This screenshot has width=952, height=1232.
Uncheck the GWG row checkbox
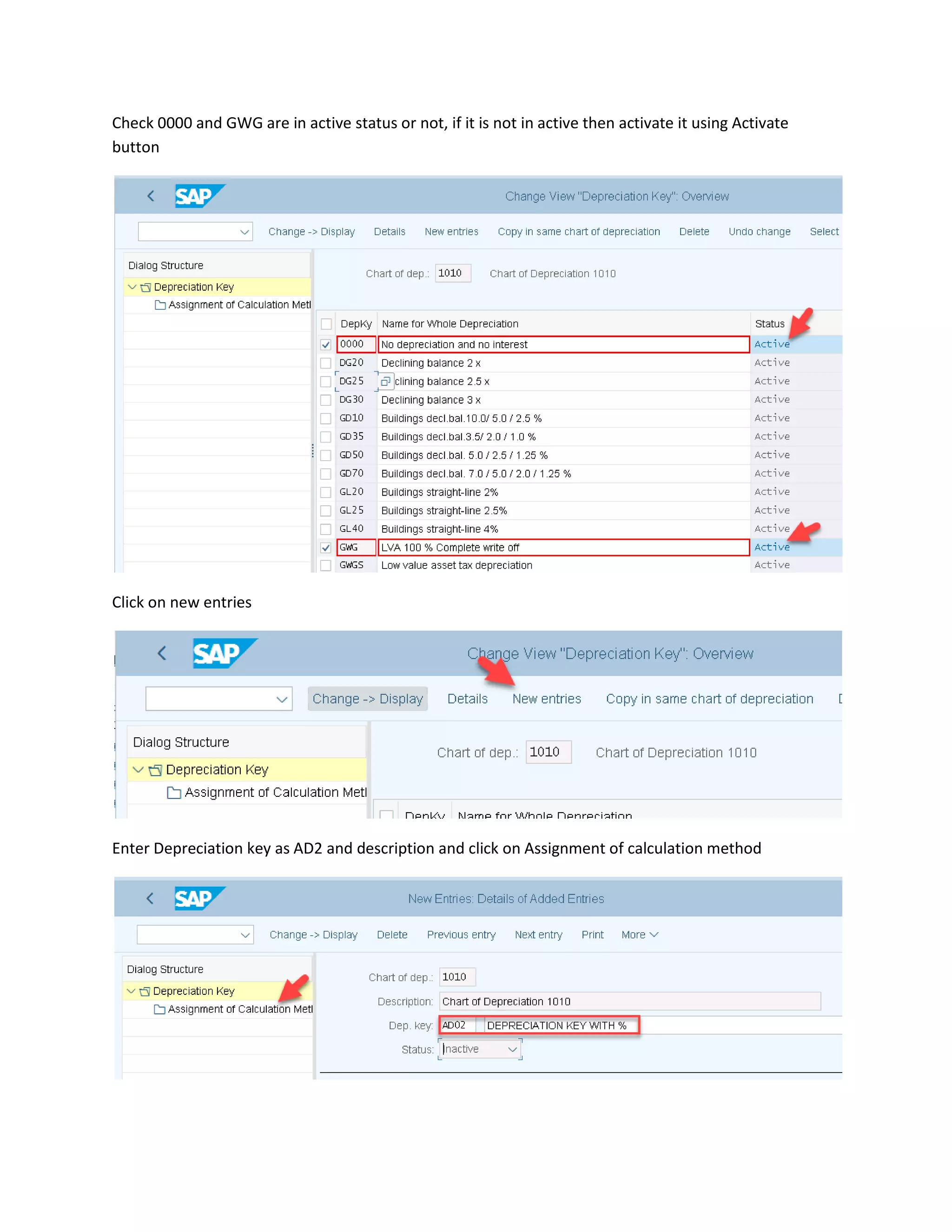pyautogui.click(x=325, y=548)
